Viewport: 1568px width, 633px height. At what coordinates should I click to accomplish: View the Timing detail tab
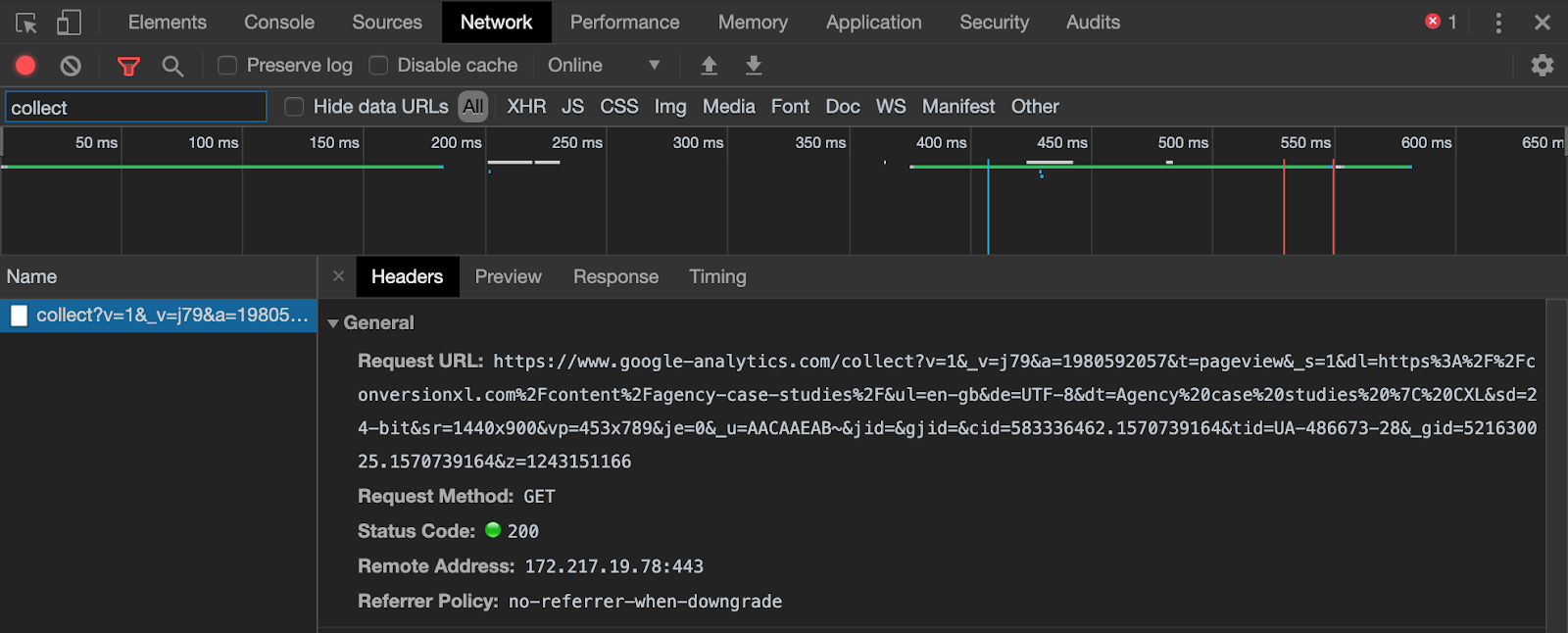point(717,277)
